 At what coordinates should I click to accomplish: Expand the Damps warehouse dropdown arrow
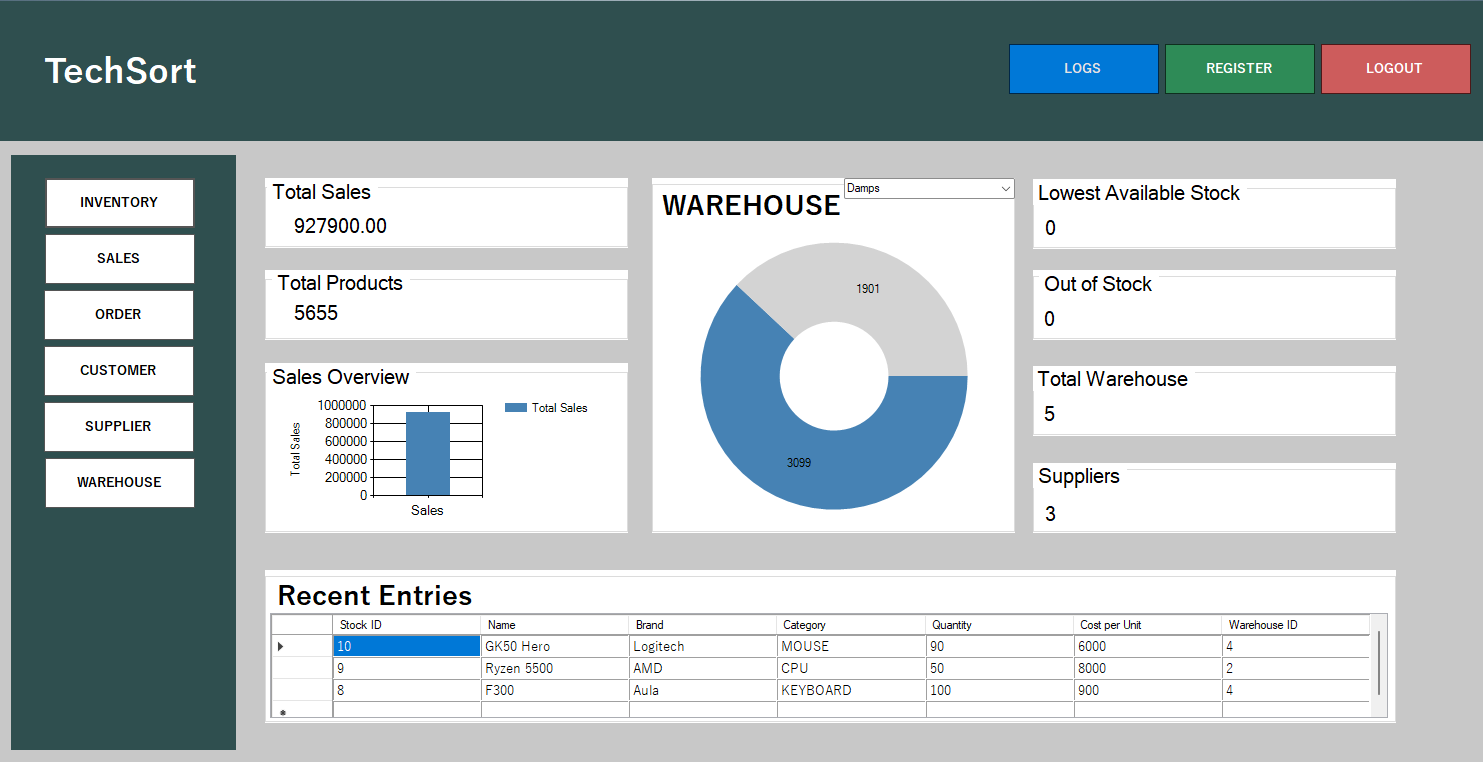[x=1005, y=188]
